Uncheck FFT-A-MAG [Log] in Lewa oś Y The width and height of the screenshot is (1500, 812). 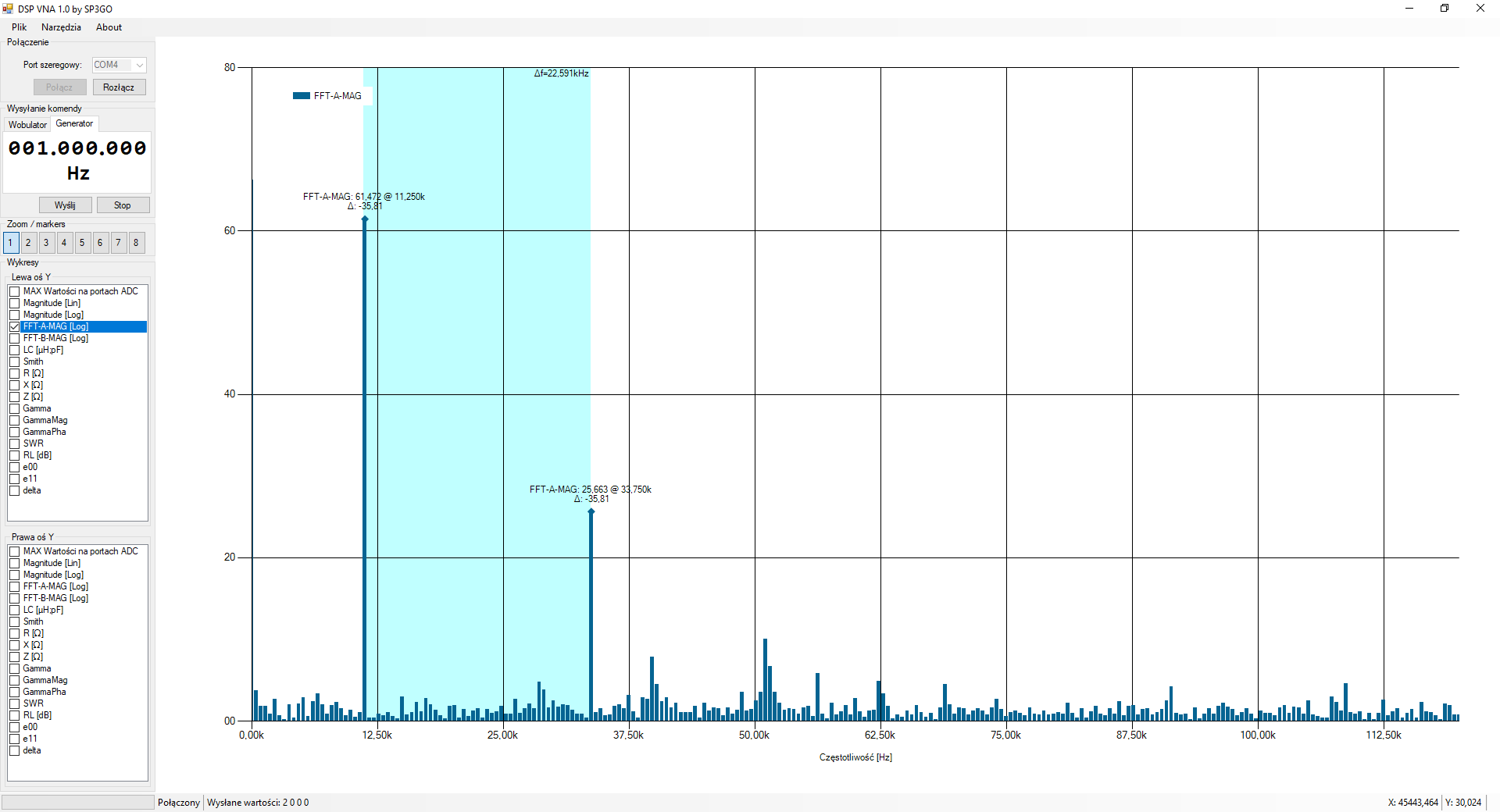pyautogui.click(x=15, y=326)
